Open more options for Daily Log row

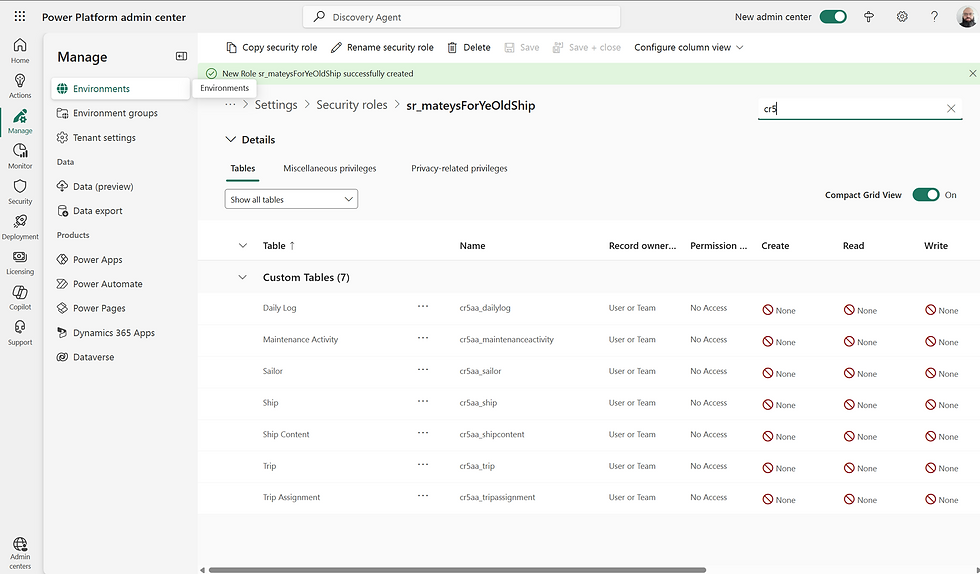tap(423, 306)
